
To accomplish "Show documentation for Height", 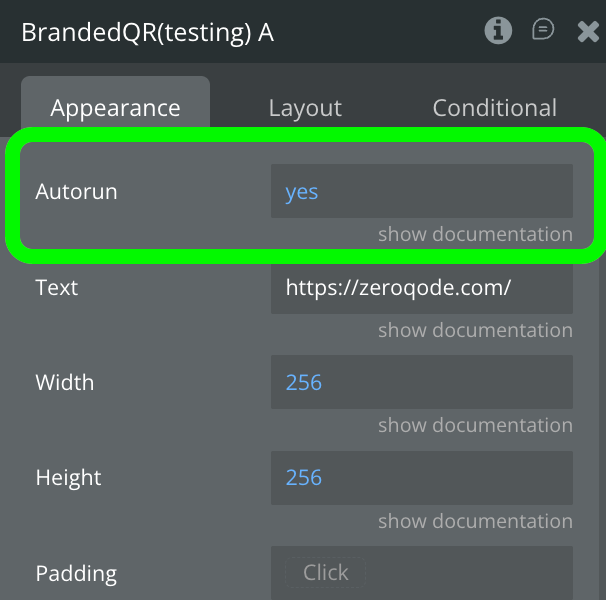I will [475, 521].
